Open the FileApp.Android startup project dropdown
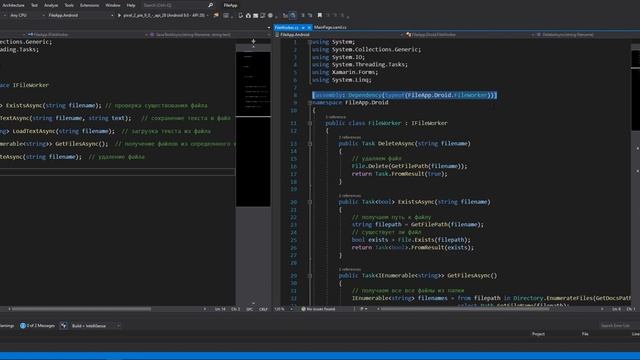The height and width of the screenshot is (360, 640). pos(80,16)
